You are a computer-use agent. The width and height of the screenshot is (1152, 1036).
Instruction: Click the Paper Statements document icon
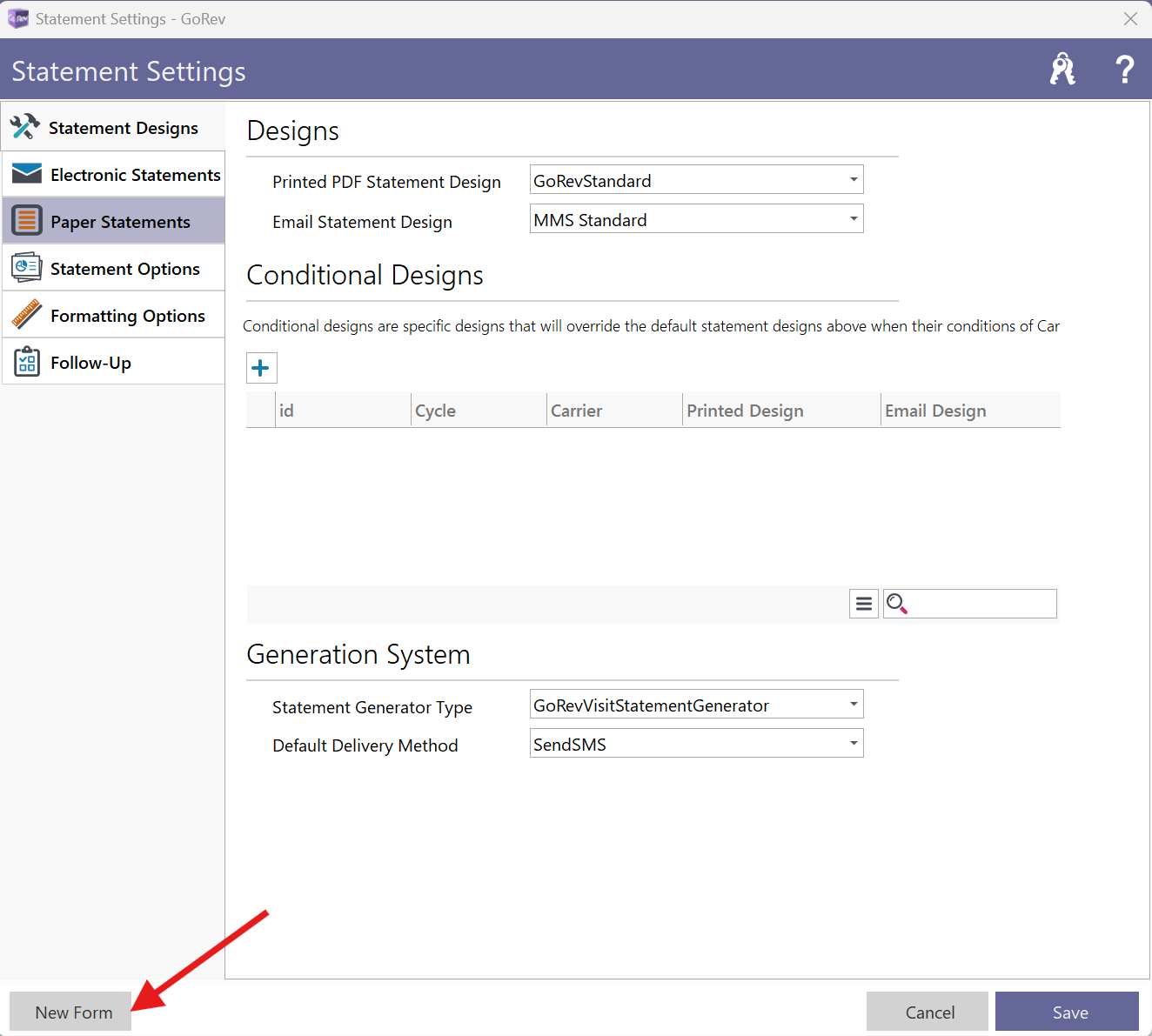coord(27,221)
